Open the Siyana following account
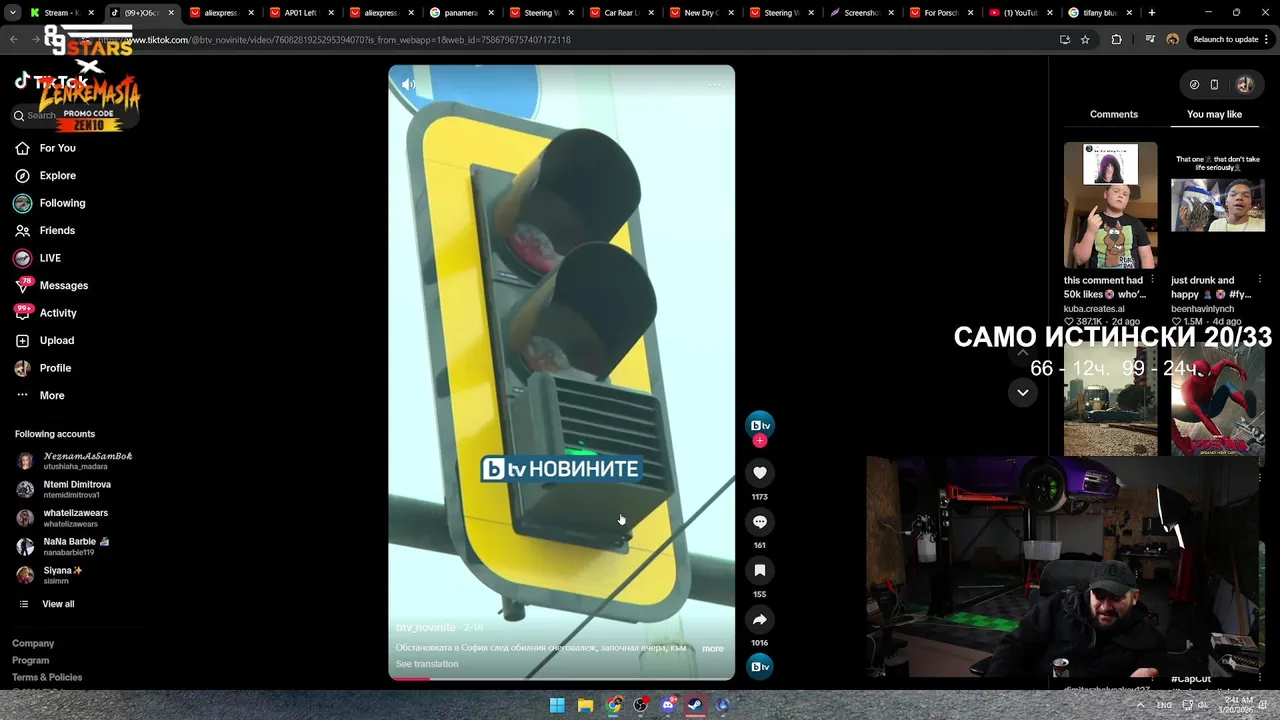 click(49, 575)
